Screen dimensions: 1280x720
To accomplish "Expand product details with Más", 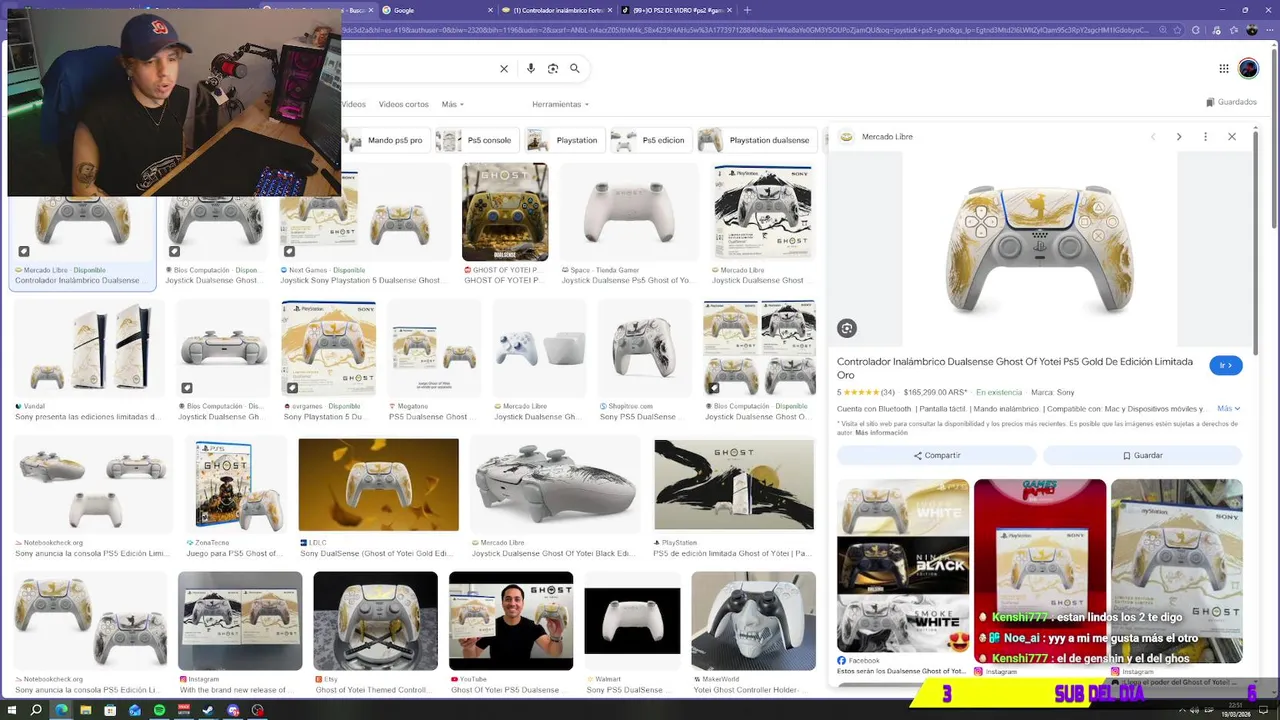I will pos(1229,408).
